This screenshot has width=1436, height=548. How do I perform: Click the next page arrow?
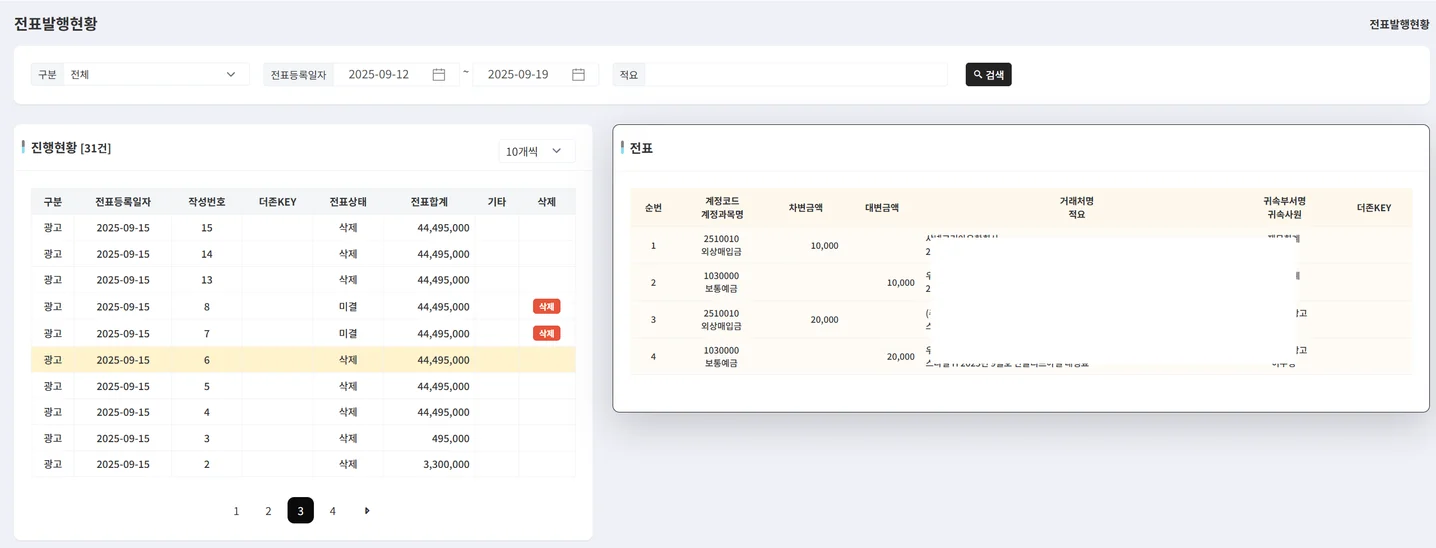pyautogui.click(x=367, y=510)
